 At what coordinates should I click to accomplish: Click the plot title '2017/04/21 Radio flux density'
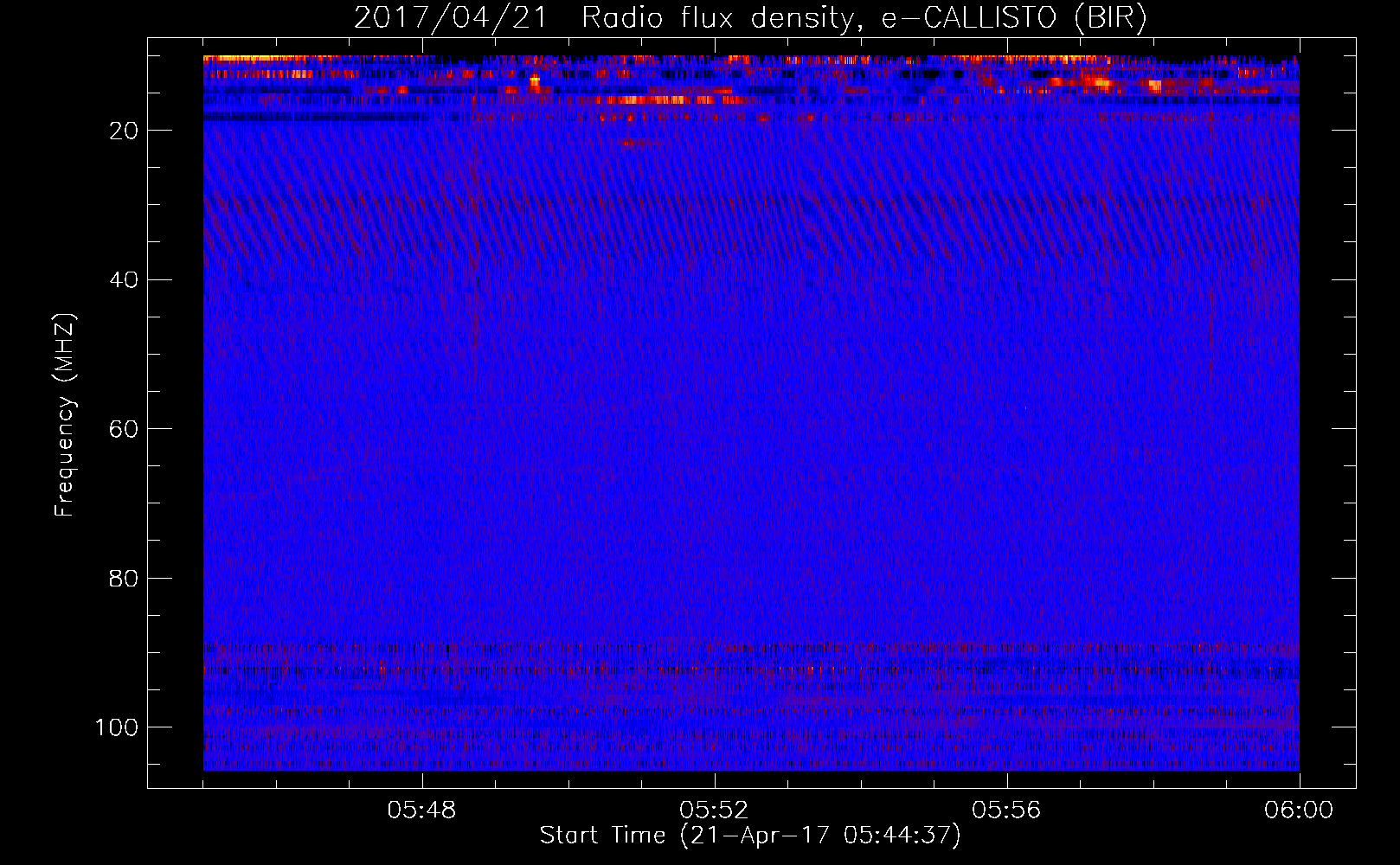pyautogui.click(x=750, y=18)
